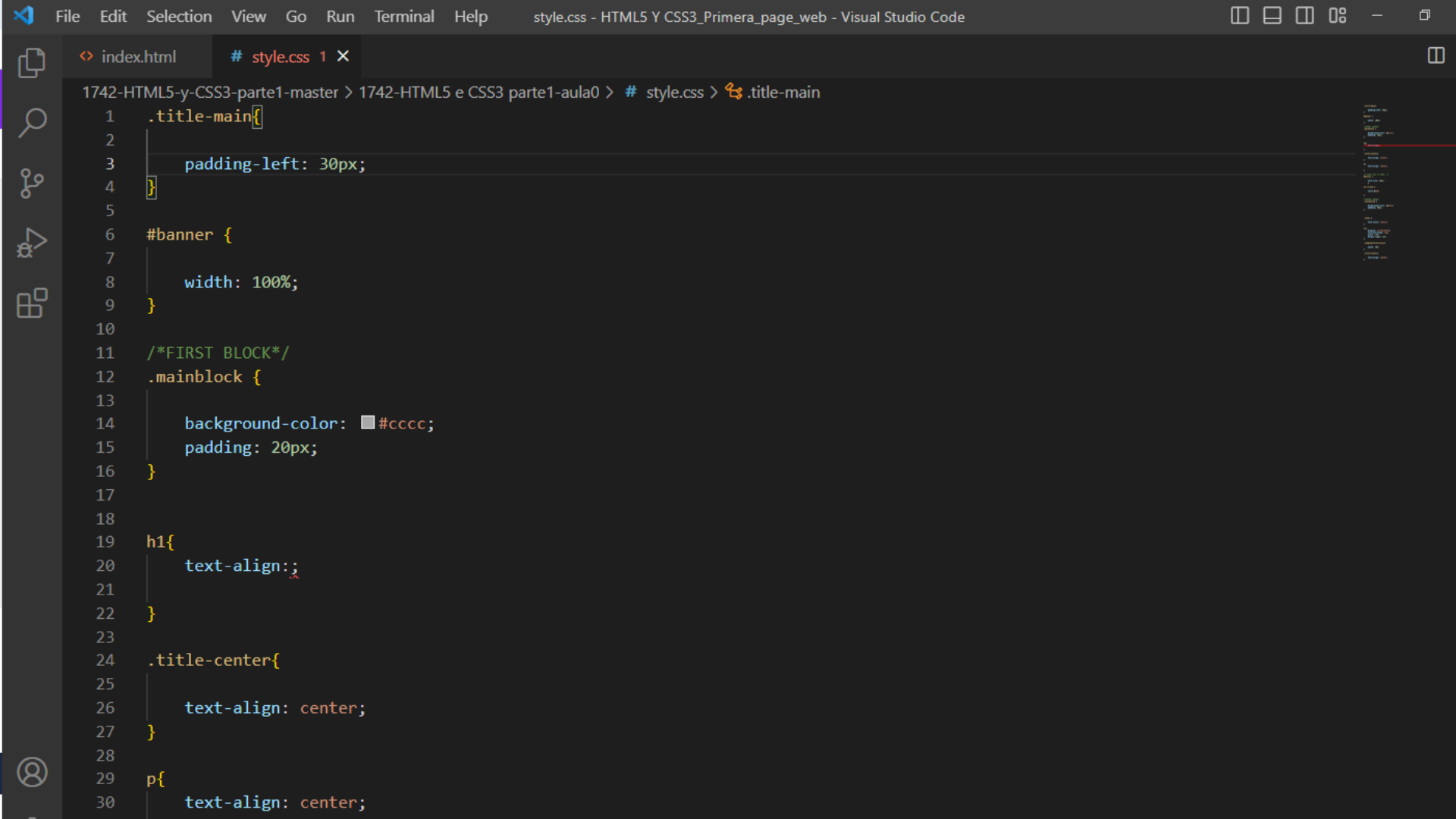Click the View menu item
This screenshot has width=1456, height=819.
tap(248, 16)
